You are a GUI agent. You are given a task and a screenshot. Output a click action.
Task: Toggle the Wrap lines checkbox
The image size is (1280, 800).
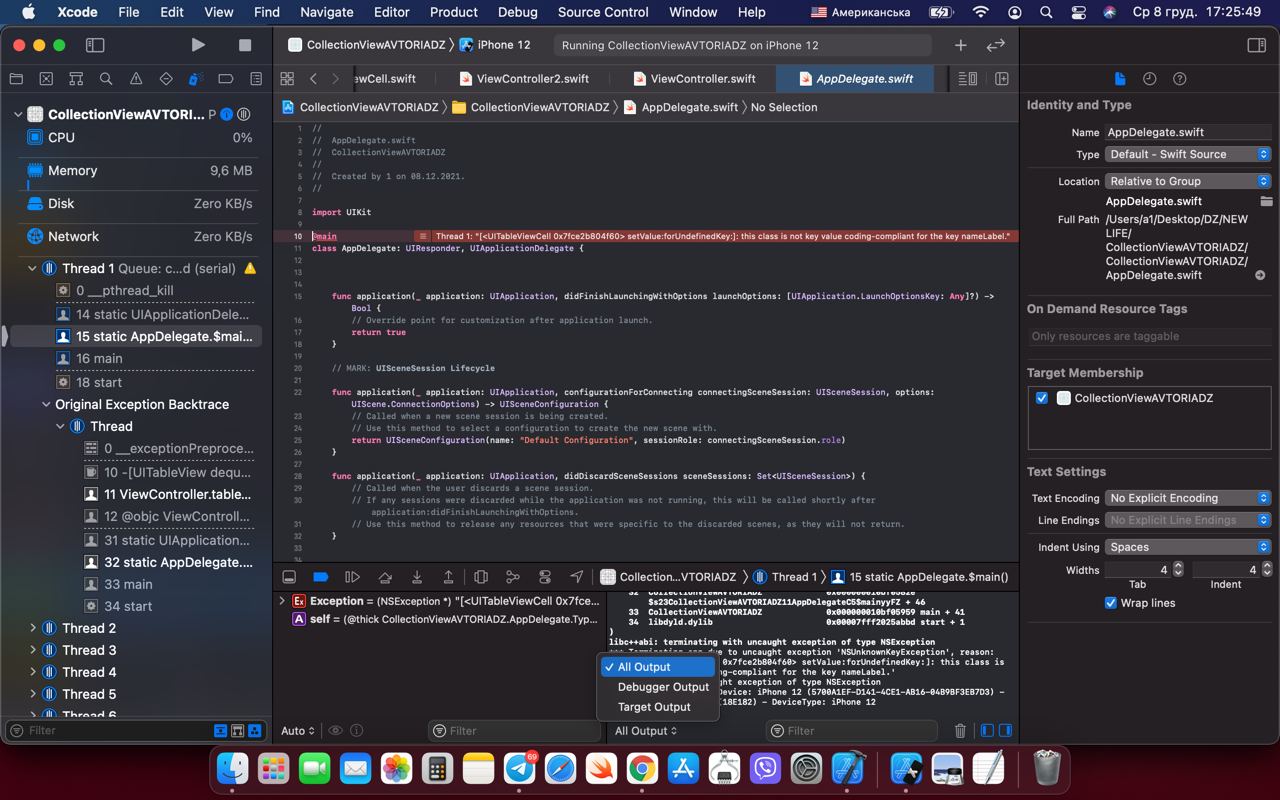click(1110, 603)
